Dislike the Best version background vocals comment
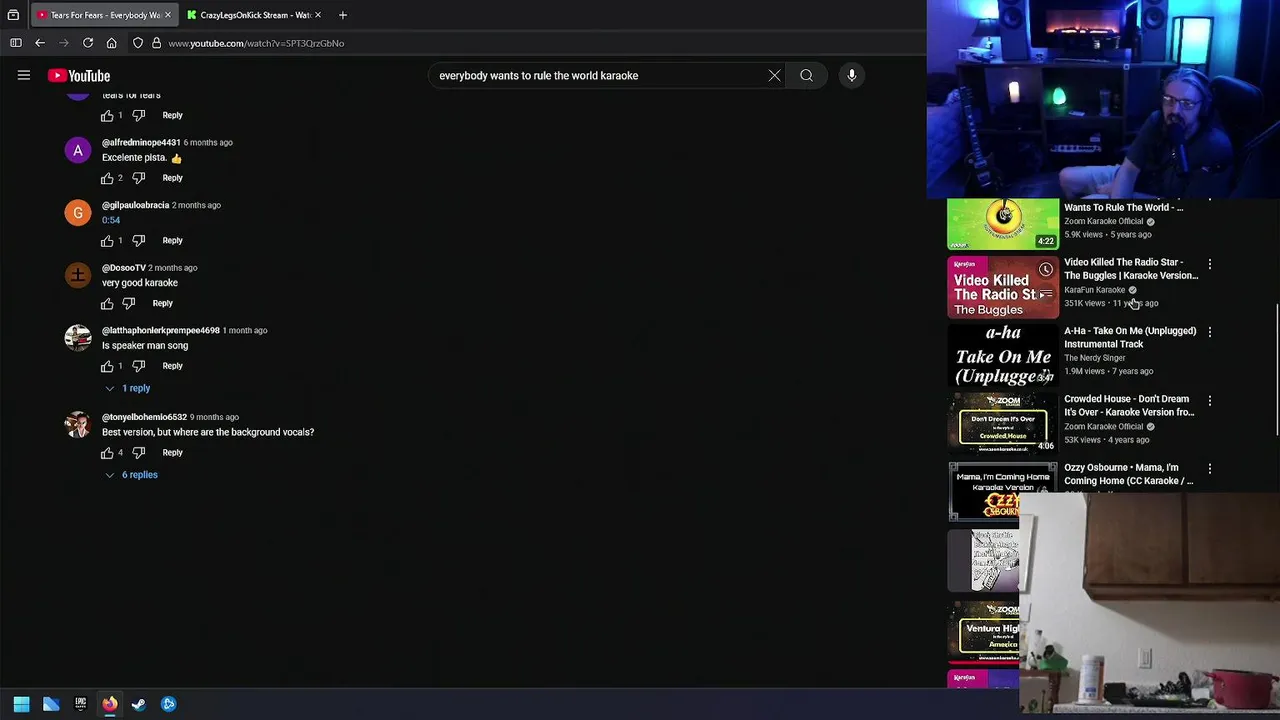Screen dimensions: 1280x720 pyautogui.click(x=139, y=453)
